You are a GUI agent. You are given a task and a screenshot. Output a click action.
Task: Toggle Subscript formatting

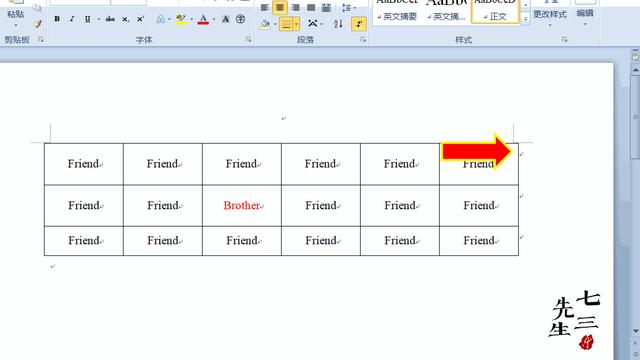(x=125, y=19)
